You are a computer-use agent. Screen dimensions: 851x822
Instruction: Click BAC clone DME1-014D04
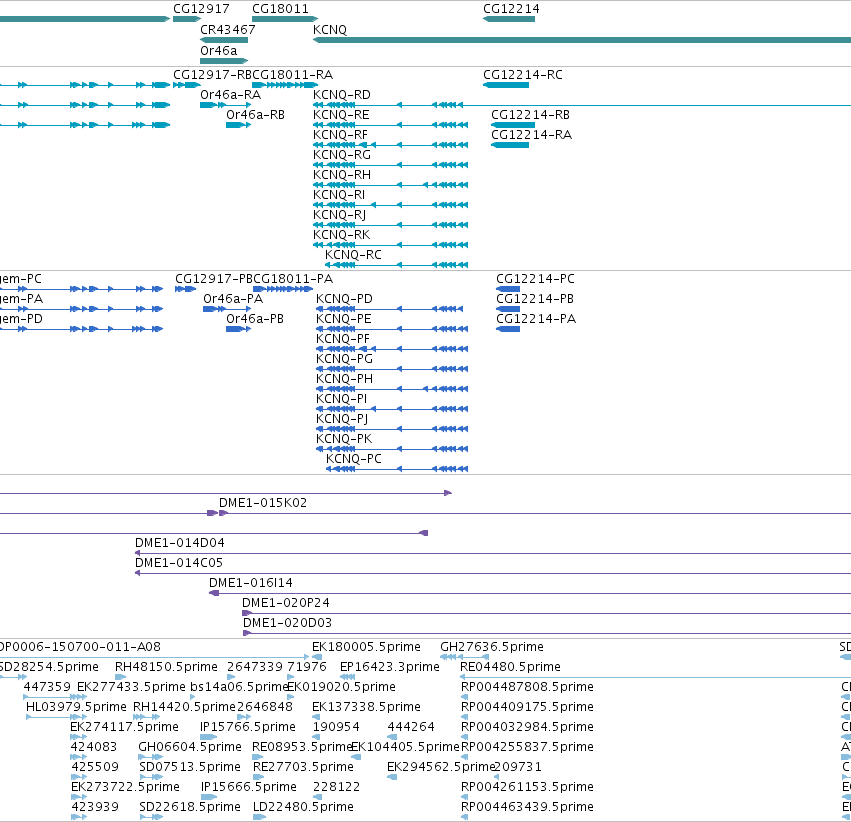180,543
